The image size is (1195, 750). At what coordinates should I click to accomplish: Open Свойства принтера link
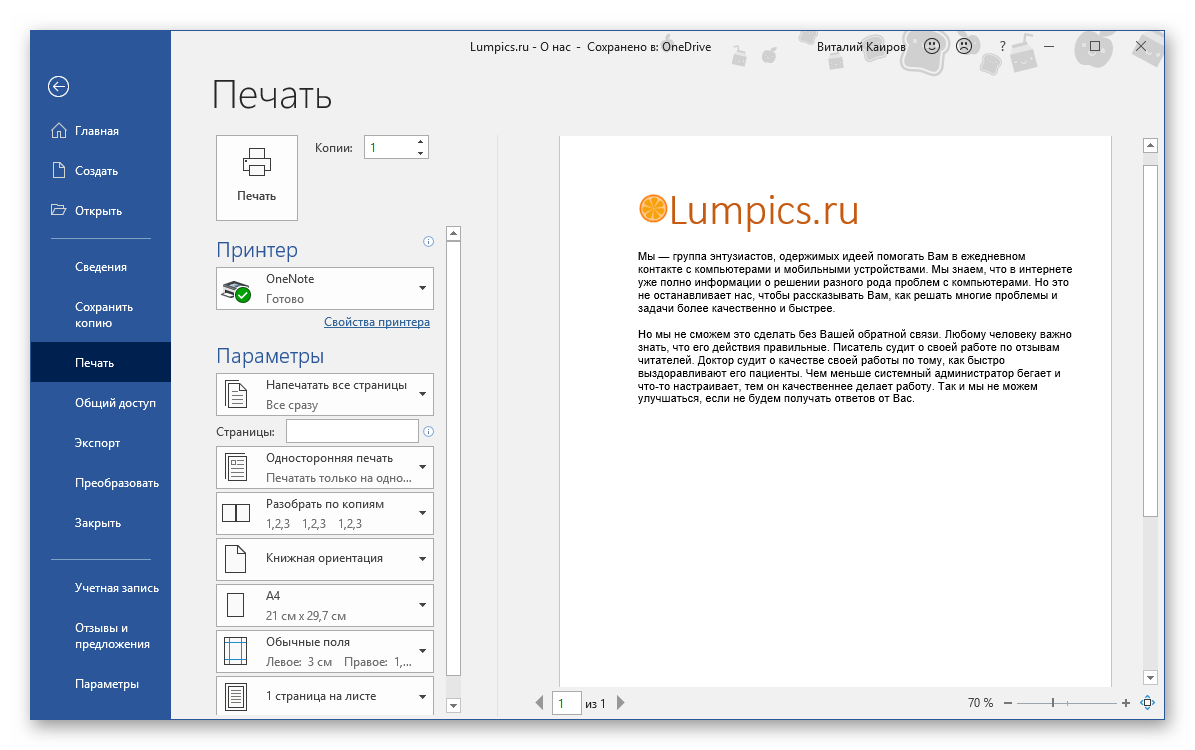(377, 322)
